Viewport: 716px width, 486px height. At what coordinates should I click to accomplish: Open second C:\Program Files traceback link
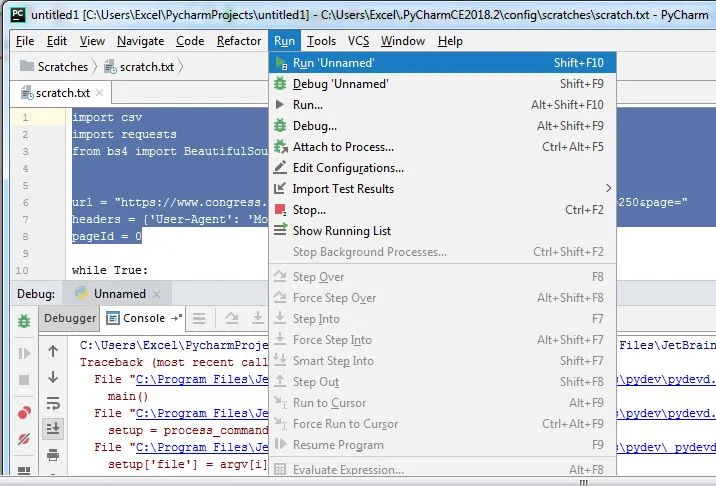(202, 413)
